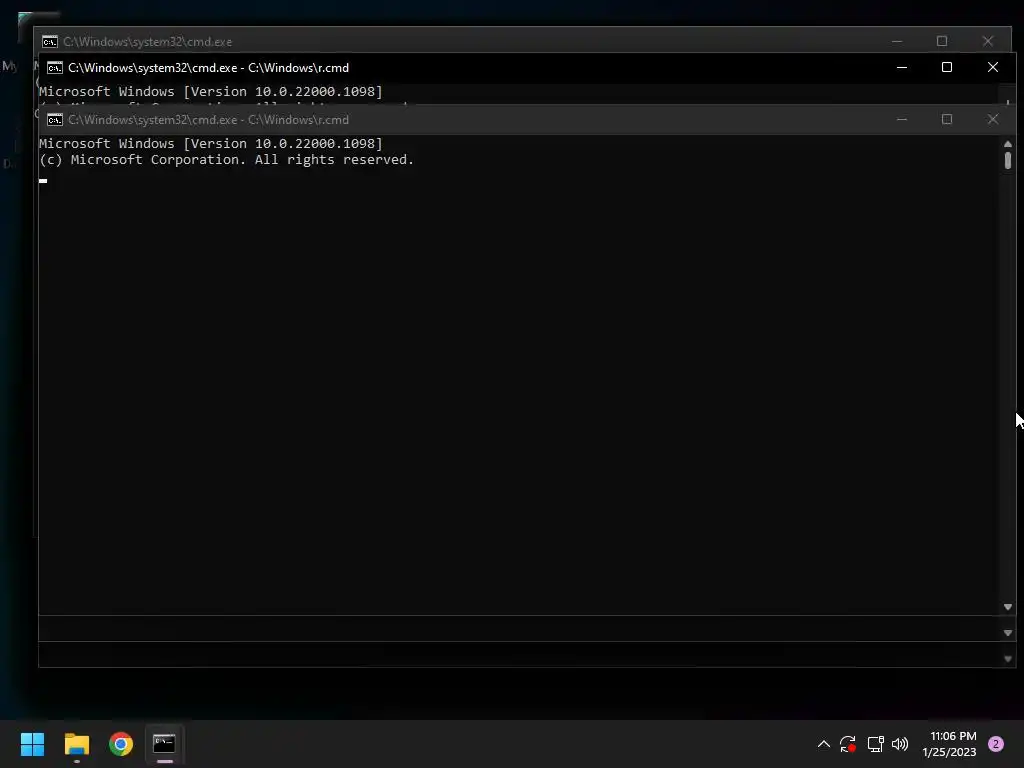Click the front window's scrollbar down arrow
This screenshot has width=1024, height=768.
tap(1008, 607)
